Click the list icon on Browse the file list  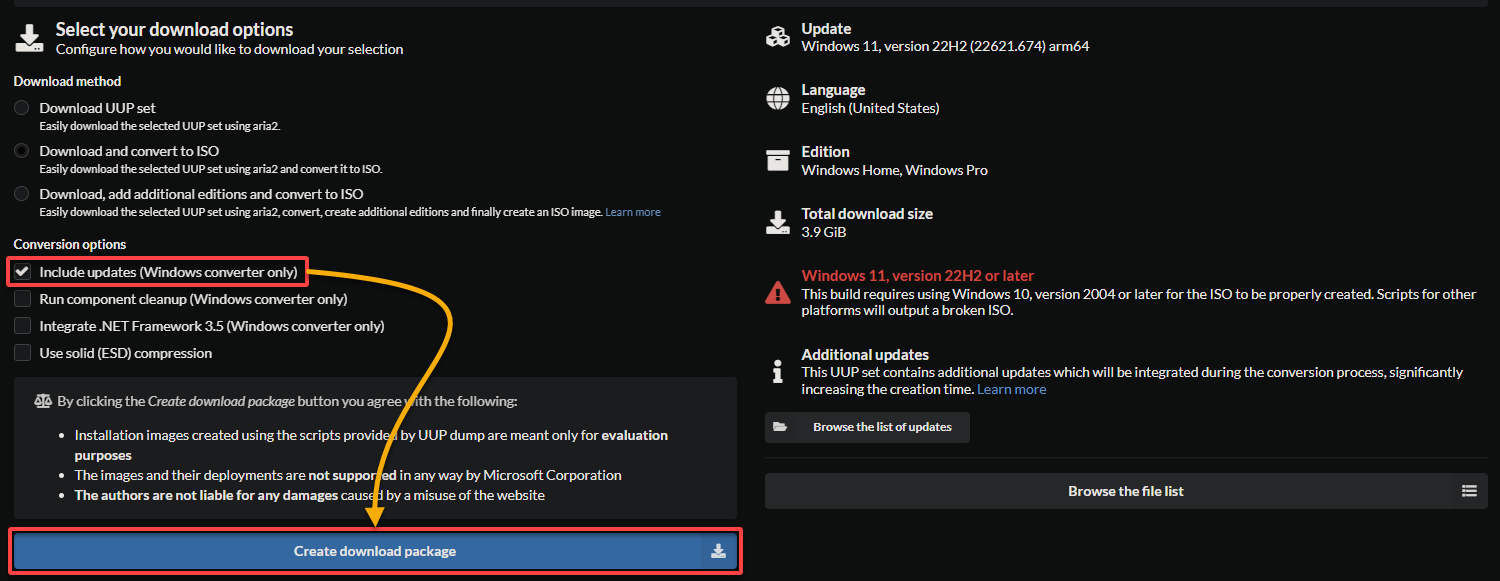(1469, 491)
